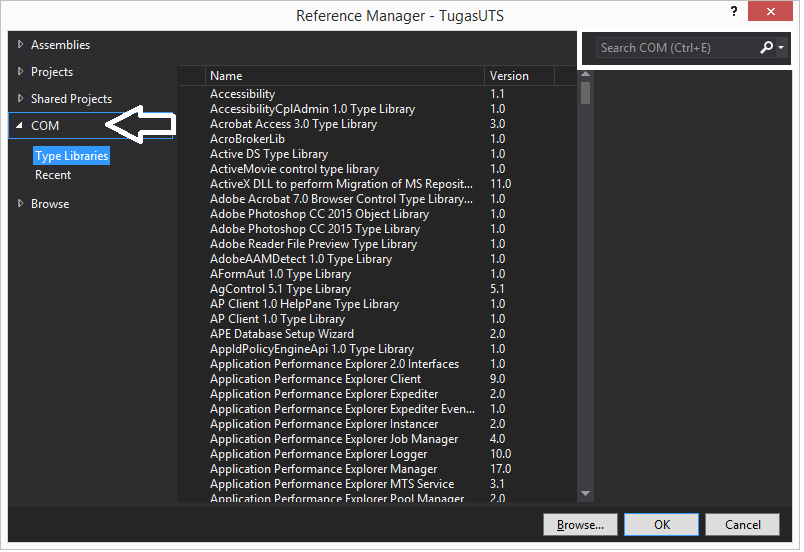
Task: Select AdobeAAMDetect 1.0 Type Library
Action: tap(377, 259)
